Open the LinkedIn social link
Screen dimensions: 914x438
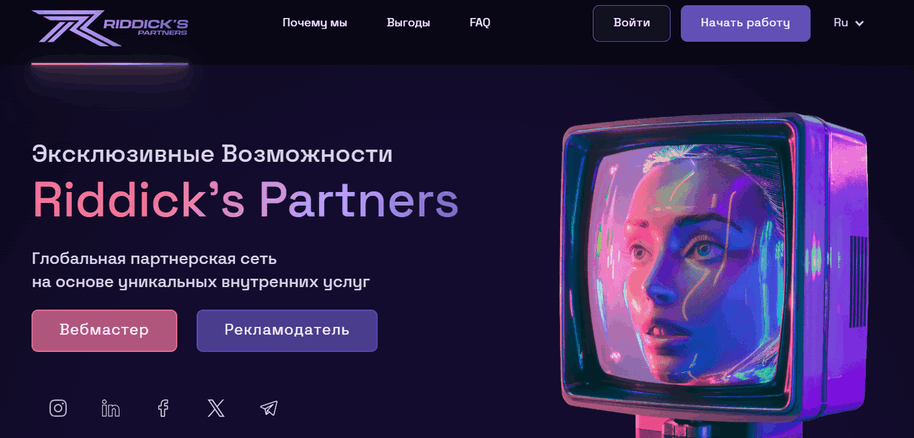[x=110, y=408]
